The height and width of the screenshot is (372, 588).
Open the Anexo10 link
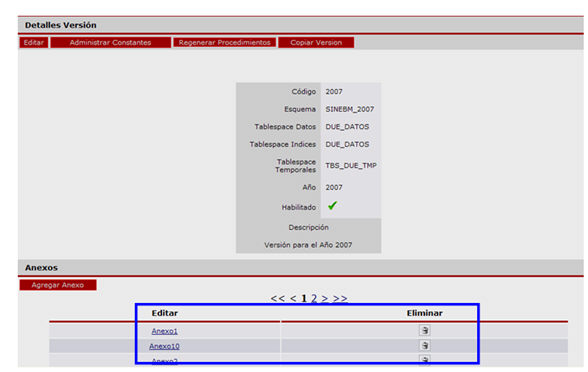tap(164, 346)
